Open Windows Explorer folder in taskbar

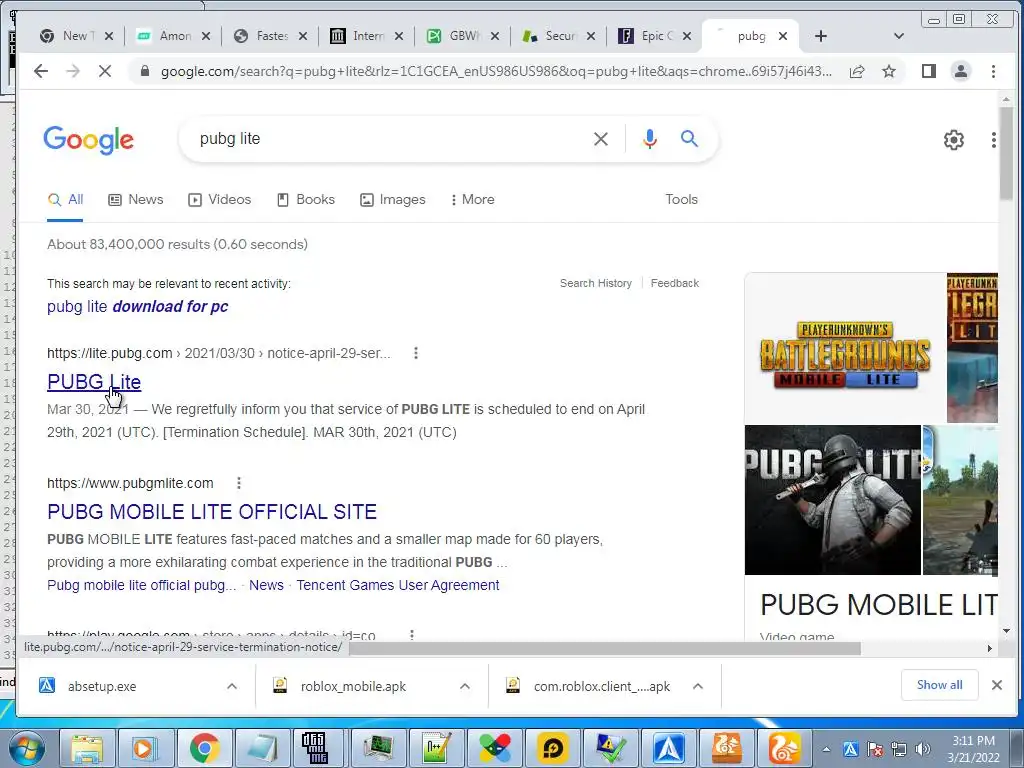pos(87,748)
